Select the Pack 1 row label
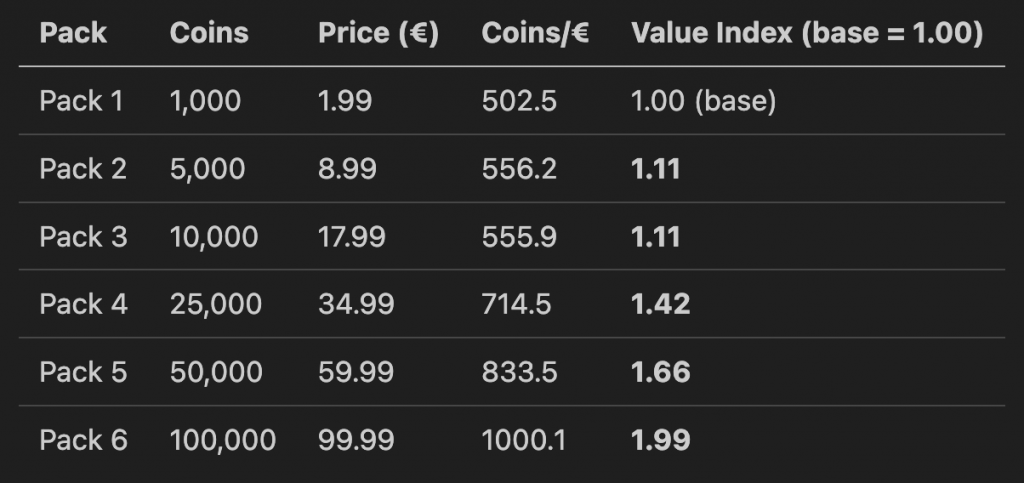Viewport: 1024px width, 483px height. (82, 101)
